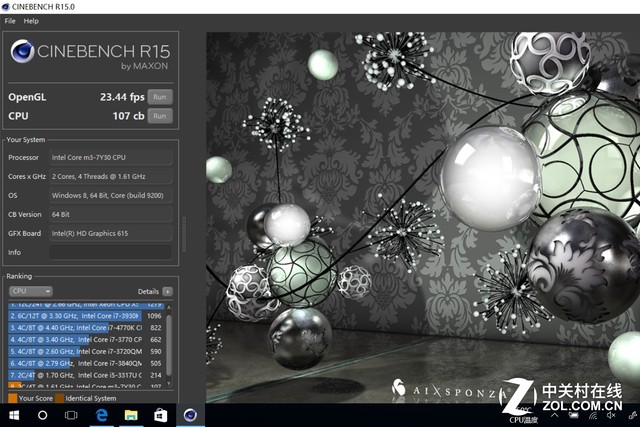Screen dimensions: 640x427
Task: Click the ranking list scroll-down arrow
Action: 169,384
